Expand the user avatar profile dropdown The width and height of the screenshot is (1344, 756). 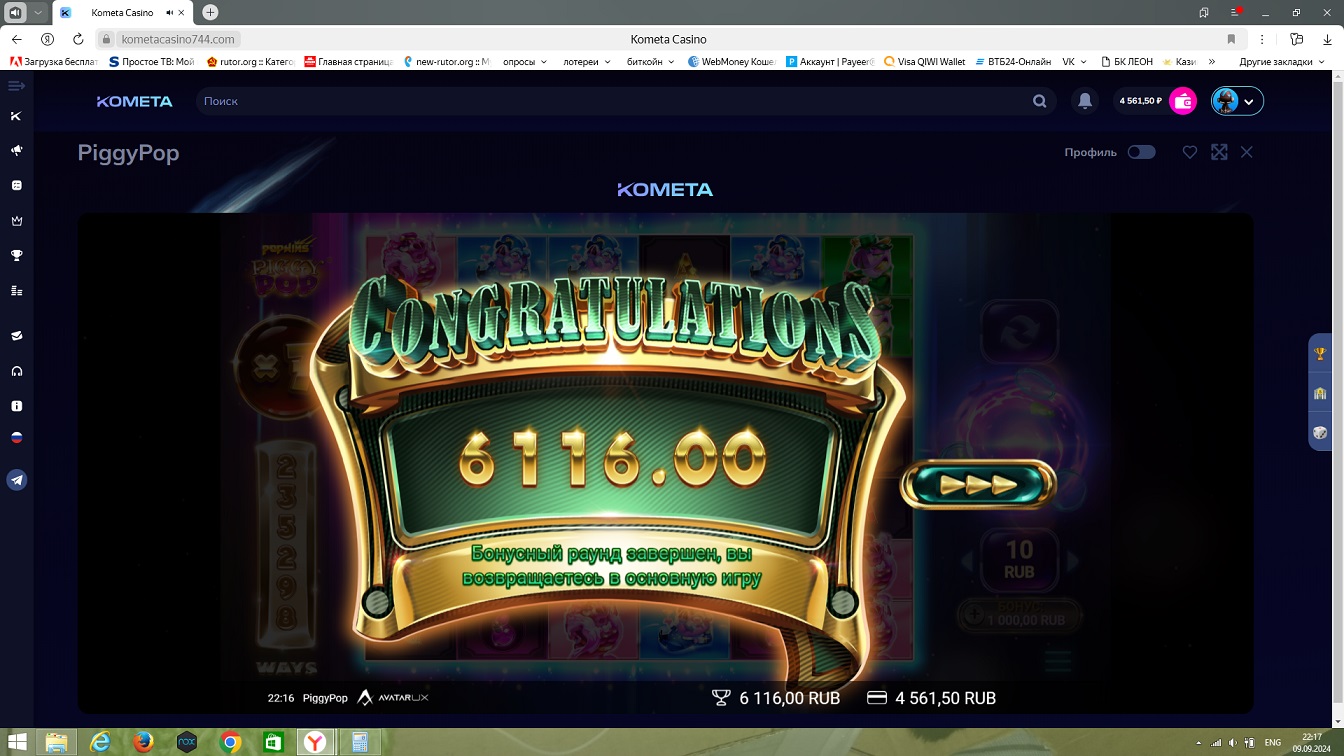tap(1237, 101)
